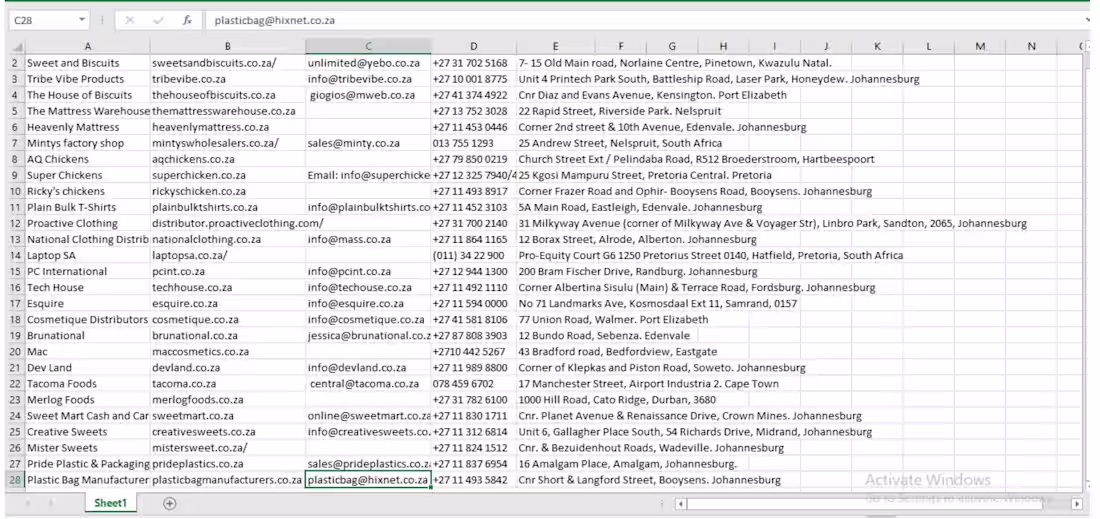Screen dimensions: 1100x519
Task: Select column E header
Action: (556, 47)
